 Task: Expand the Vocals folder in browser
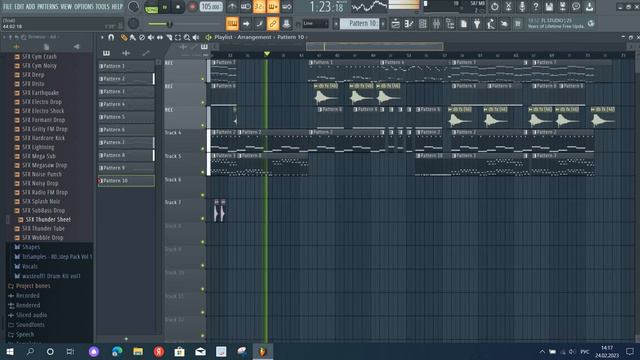pos(29,266)
